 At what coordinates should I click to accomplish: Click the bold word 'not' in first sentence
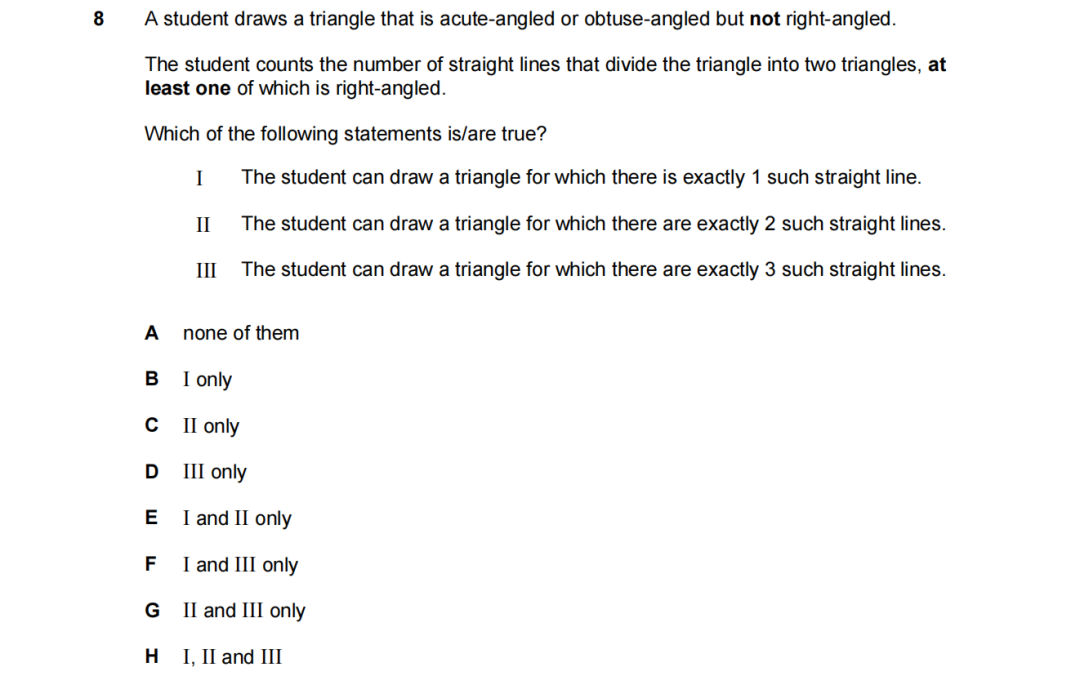765,19
